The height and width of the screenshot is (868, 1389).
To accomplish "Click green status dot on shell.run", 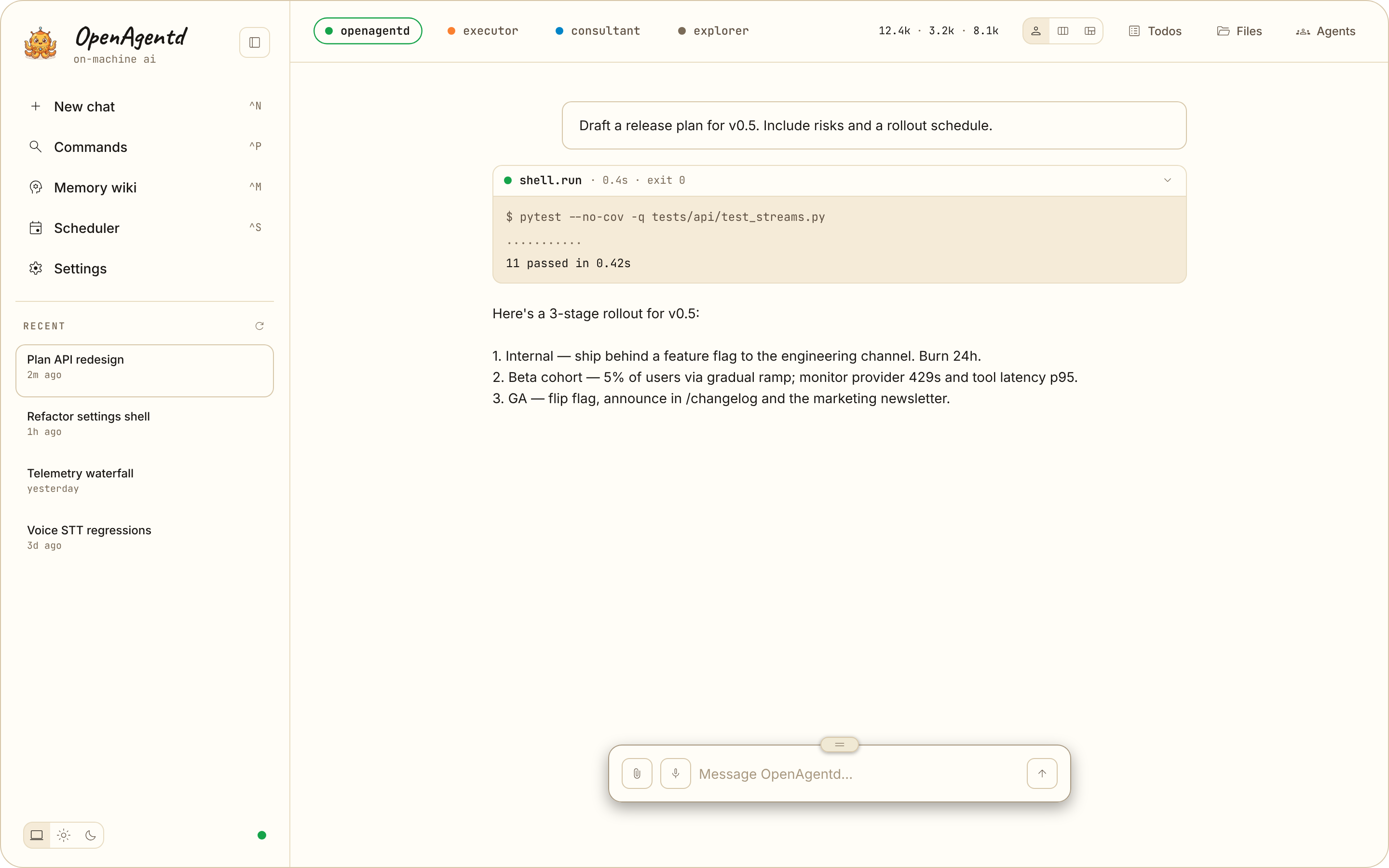I will [x=508, y=180].
